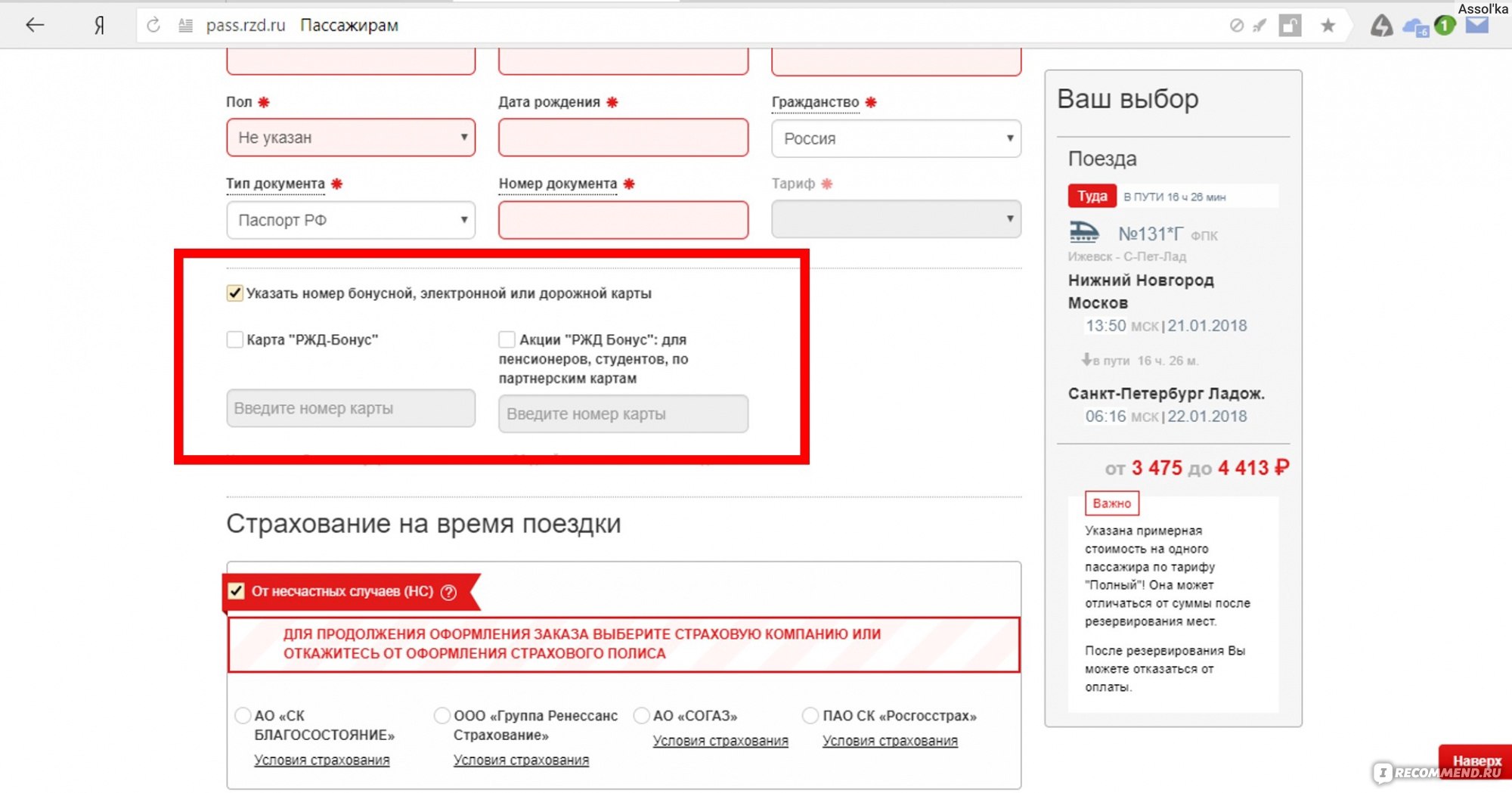1512x793 pixels.
Task: Select АО «СК БЛАГОСОСТОЯНИЕ» radio button
Action: (243, 715)
